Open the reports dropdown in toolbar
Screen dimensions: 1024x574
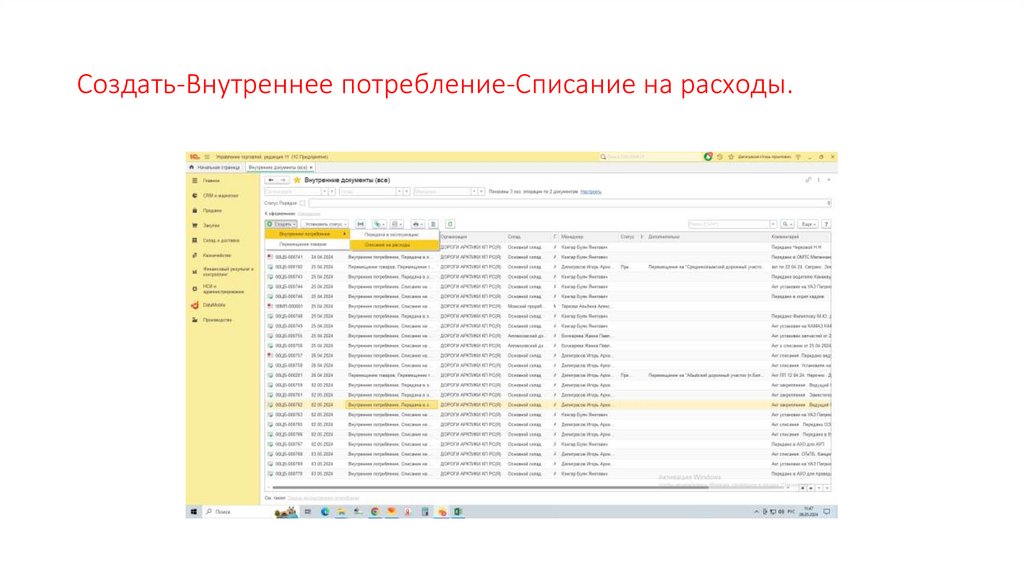tap(395, 224)
